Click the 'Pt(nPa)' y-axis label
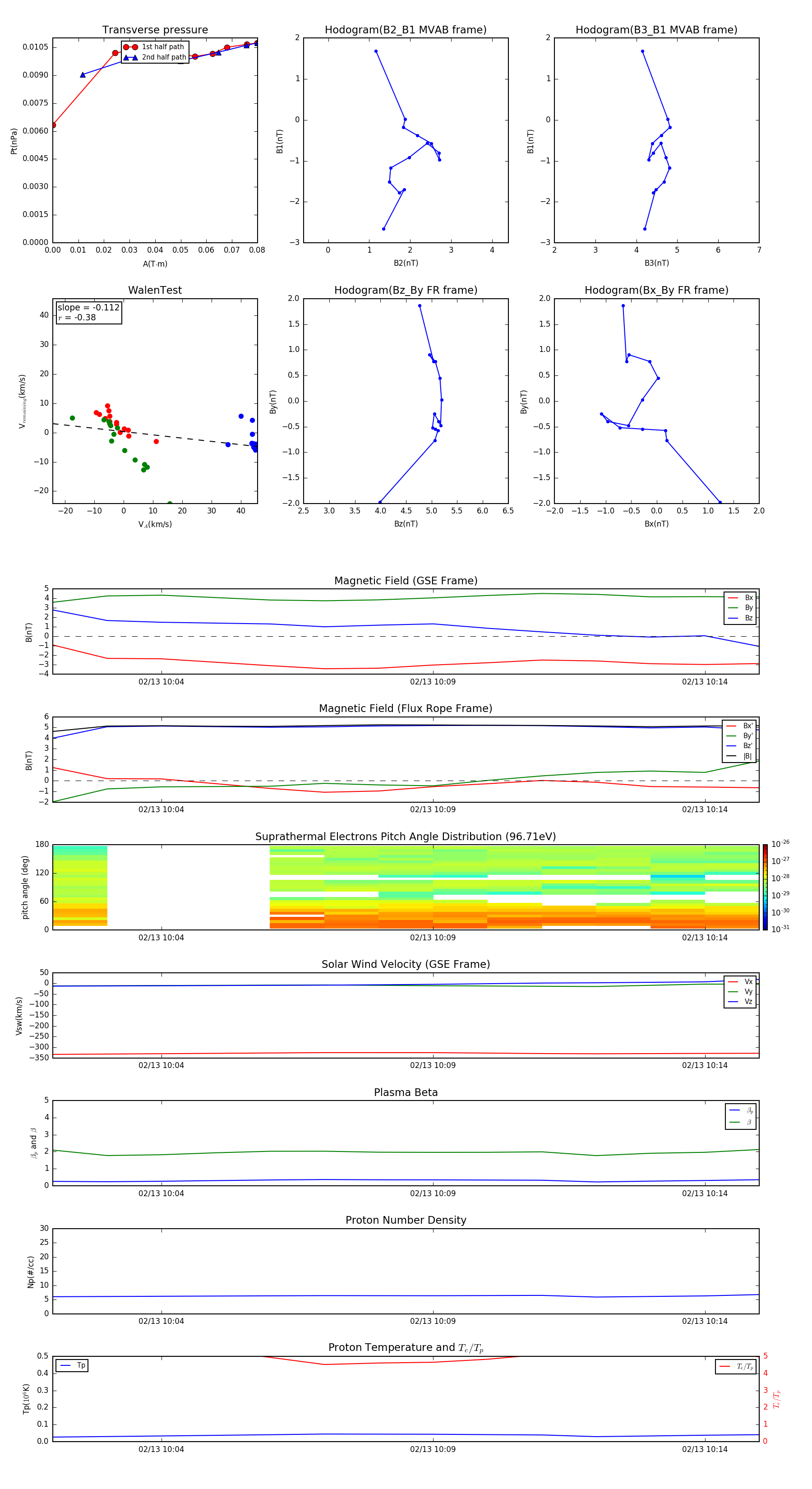Image resolution: width=812 pixels, height=1489 pixels. coord(14,141)
